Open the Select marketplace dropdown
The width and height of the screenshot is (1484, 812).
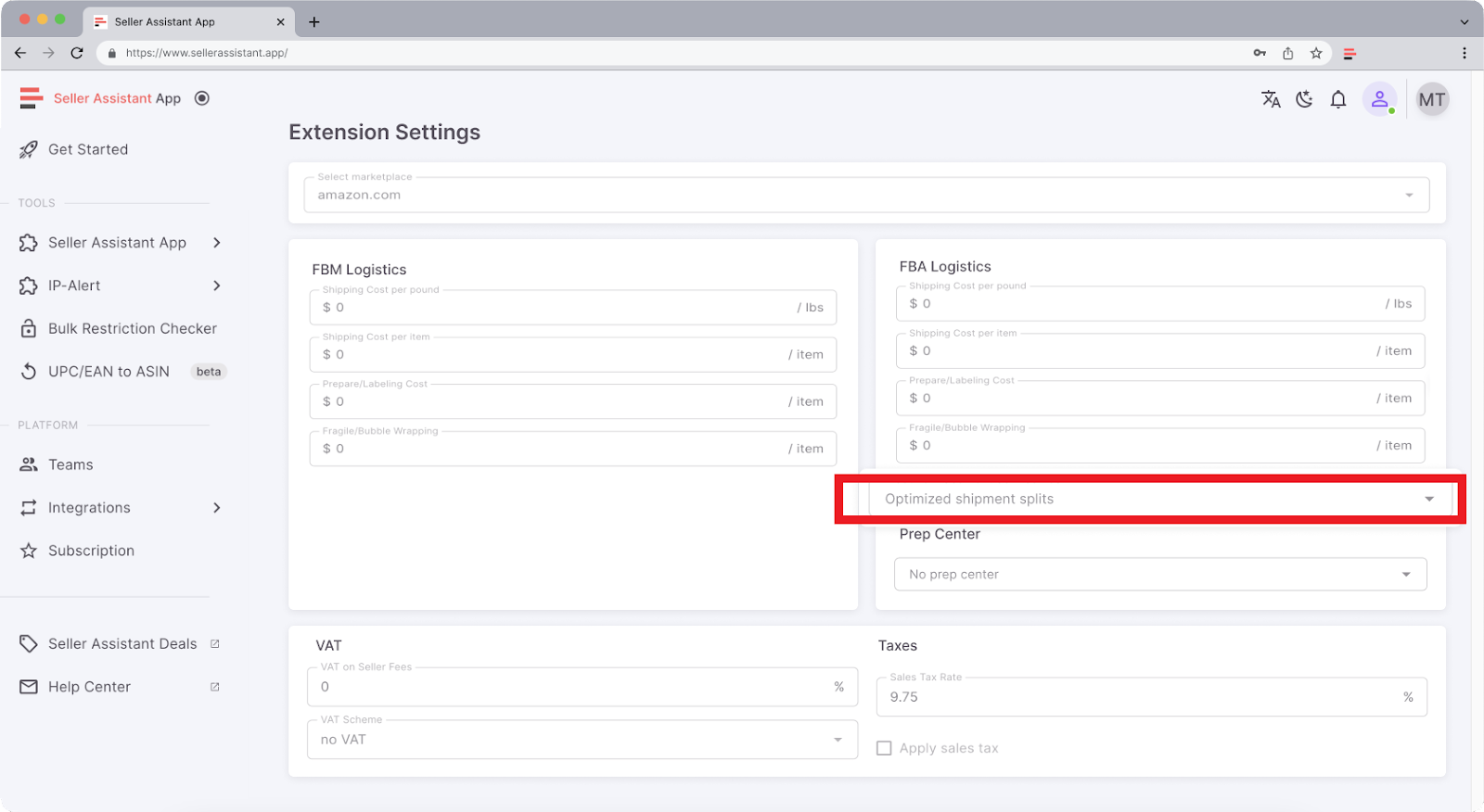pos(866,195)
